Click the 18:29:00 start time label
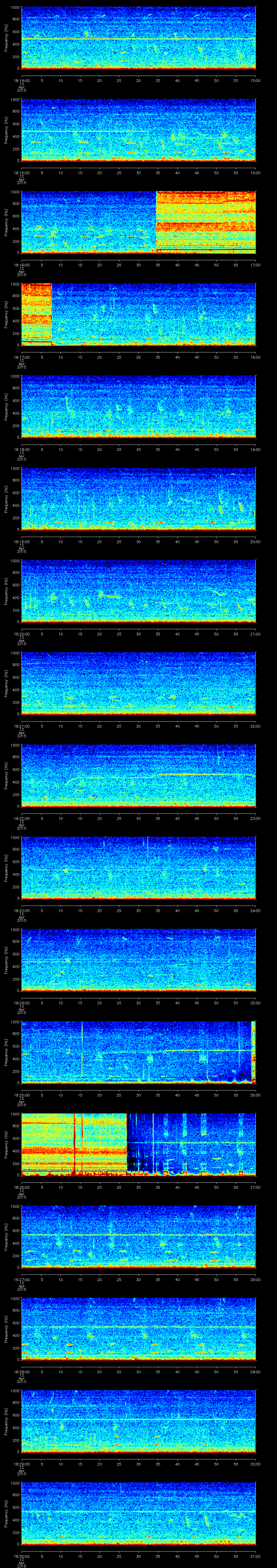Image resolution: width=277 pixels, height=1568 pixels. coord(21,1464)
